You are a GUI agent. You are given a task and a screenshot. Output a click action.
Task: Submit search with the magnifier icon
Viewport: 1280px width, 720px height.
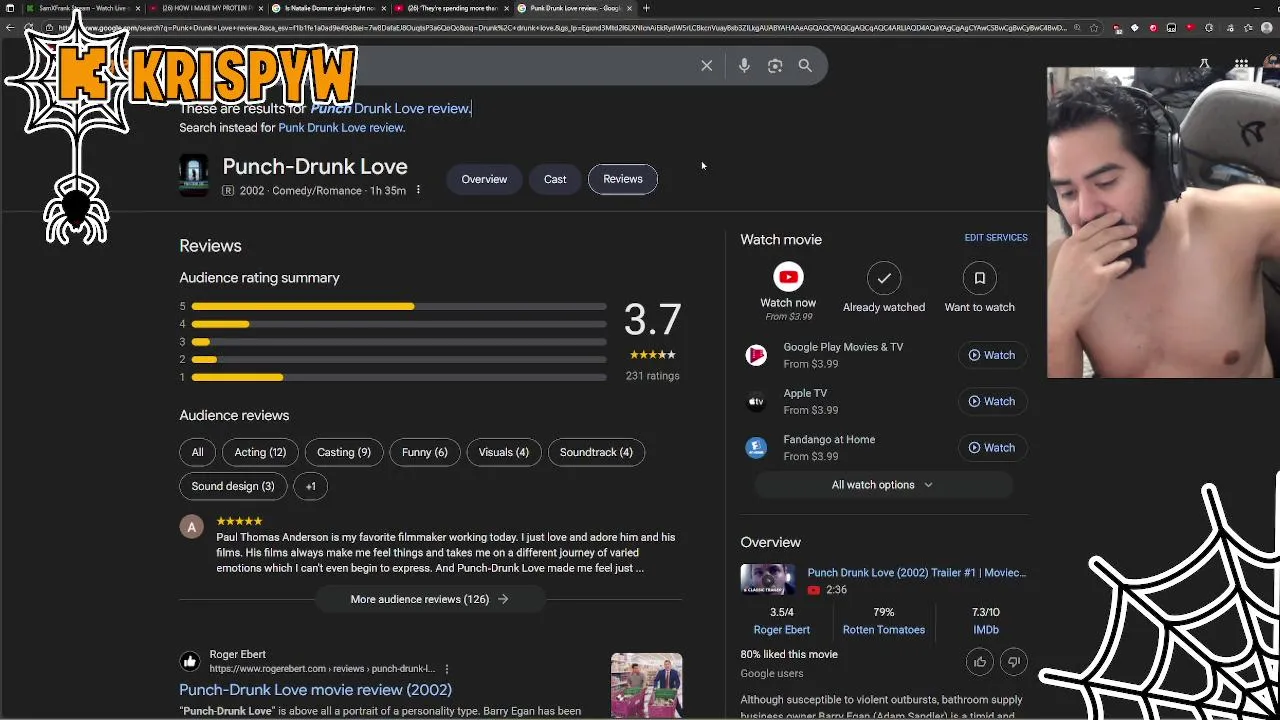click(x=805, y=65)
